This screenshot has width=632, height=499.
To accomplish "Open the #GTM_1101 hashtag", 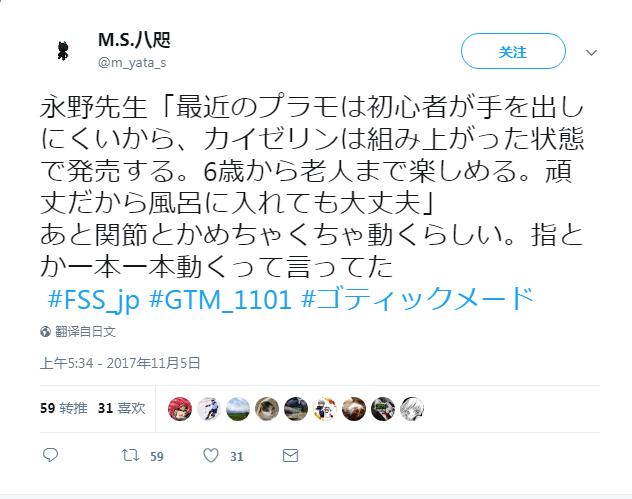I will [220, 299].
